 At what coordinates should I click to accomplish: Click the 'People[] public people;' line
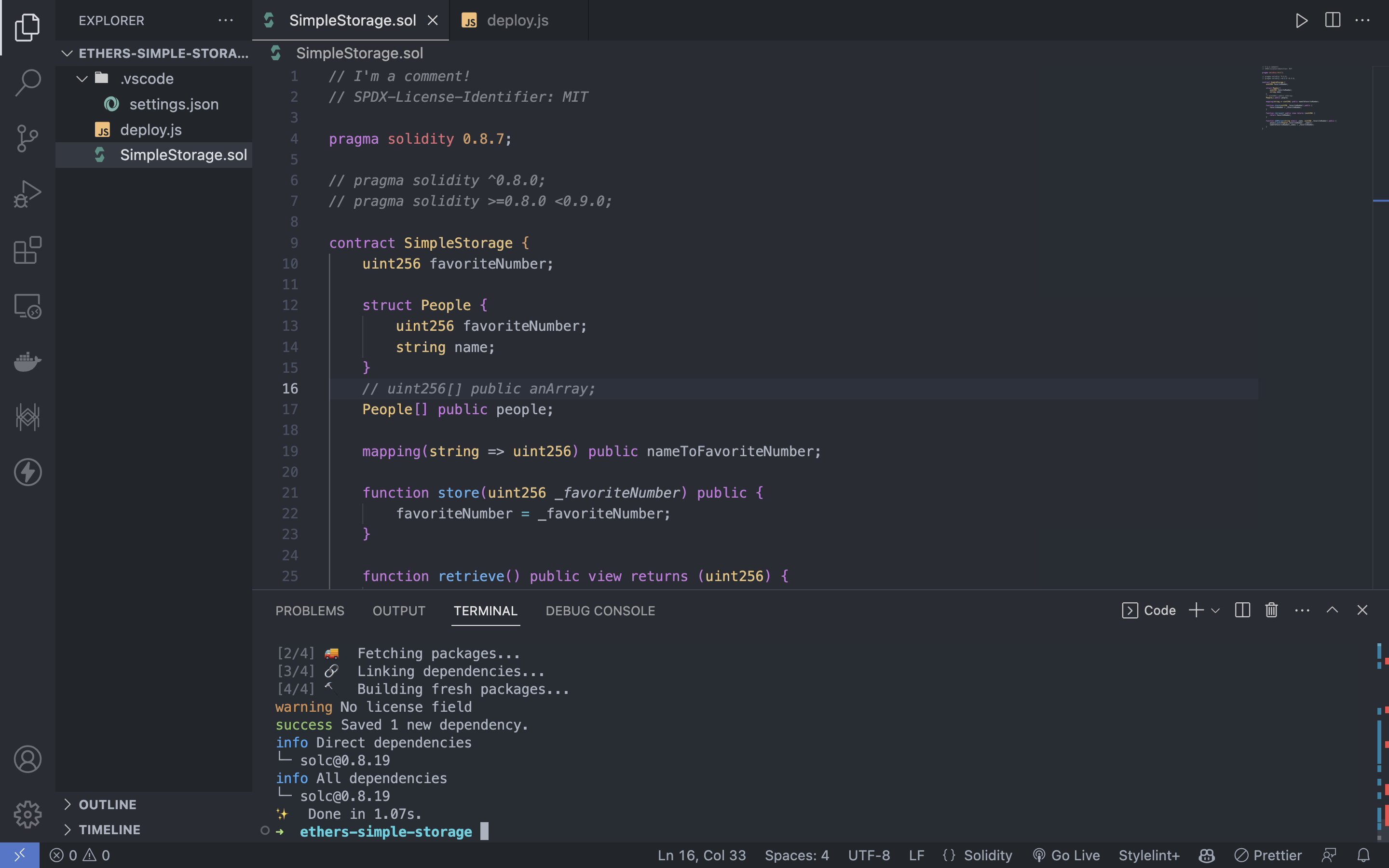click(457, 409)
